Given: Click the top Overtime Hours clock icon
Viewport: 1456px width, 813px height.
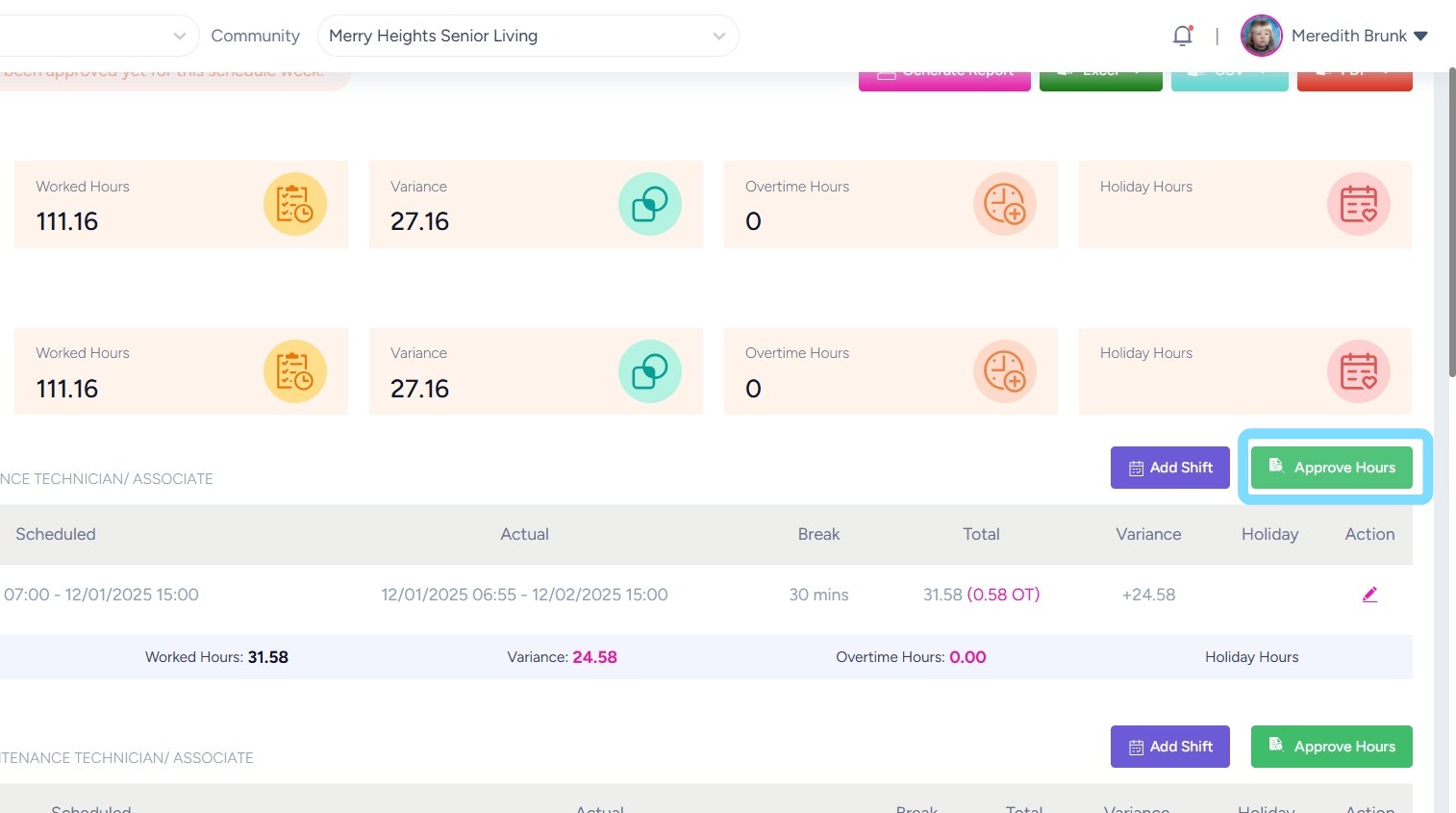Looking at the screenshot, I should (1004, 204).
